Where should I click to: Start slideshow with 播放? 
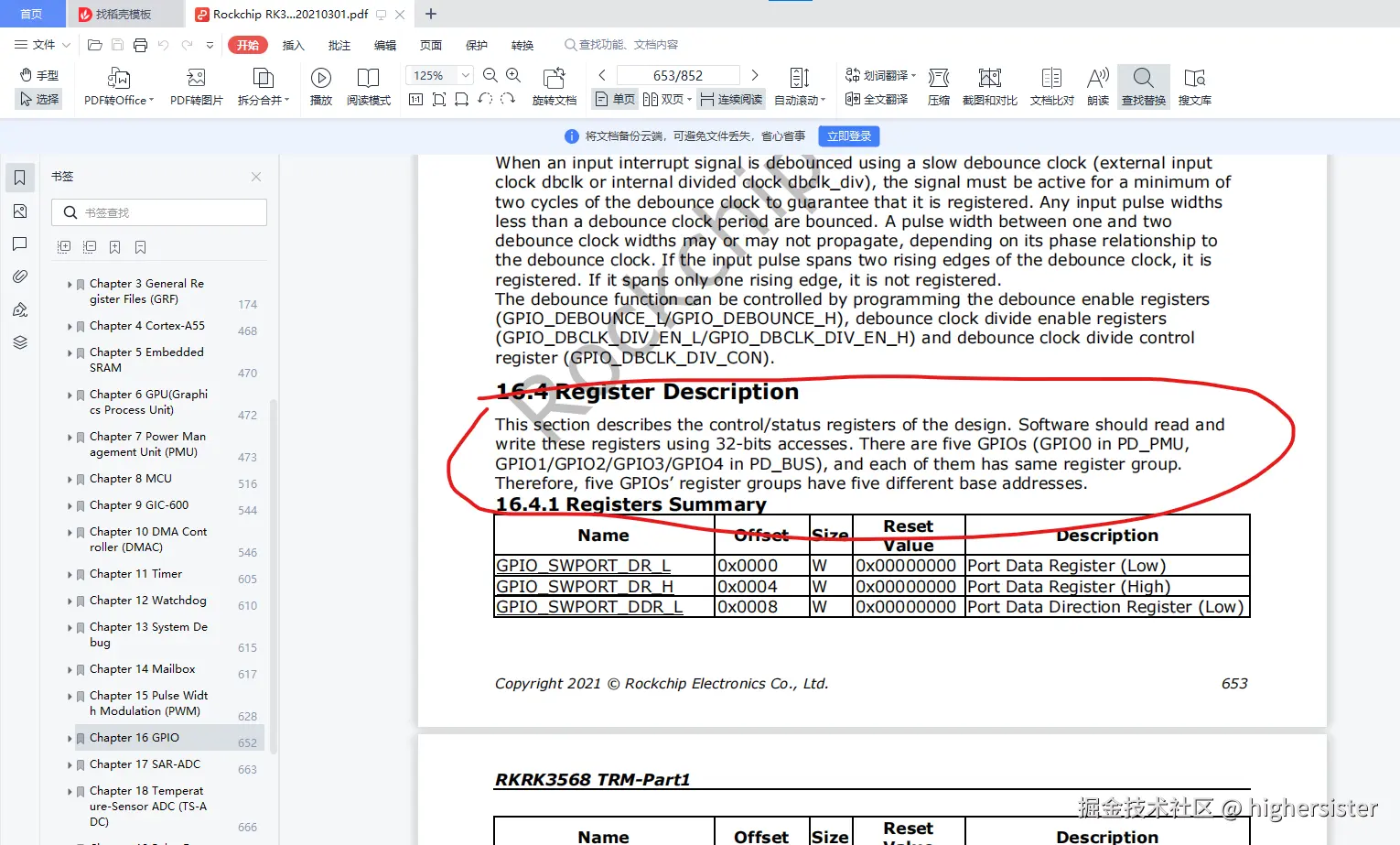321,88
